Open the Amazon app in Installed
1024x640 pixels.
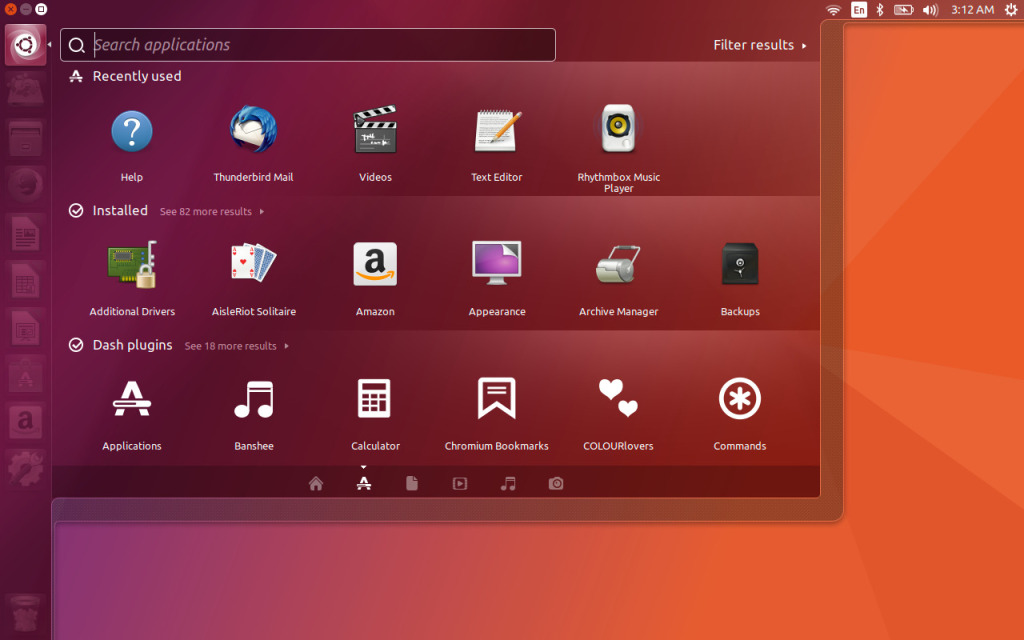pyautogui.click(x=375, y=264)
